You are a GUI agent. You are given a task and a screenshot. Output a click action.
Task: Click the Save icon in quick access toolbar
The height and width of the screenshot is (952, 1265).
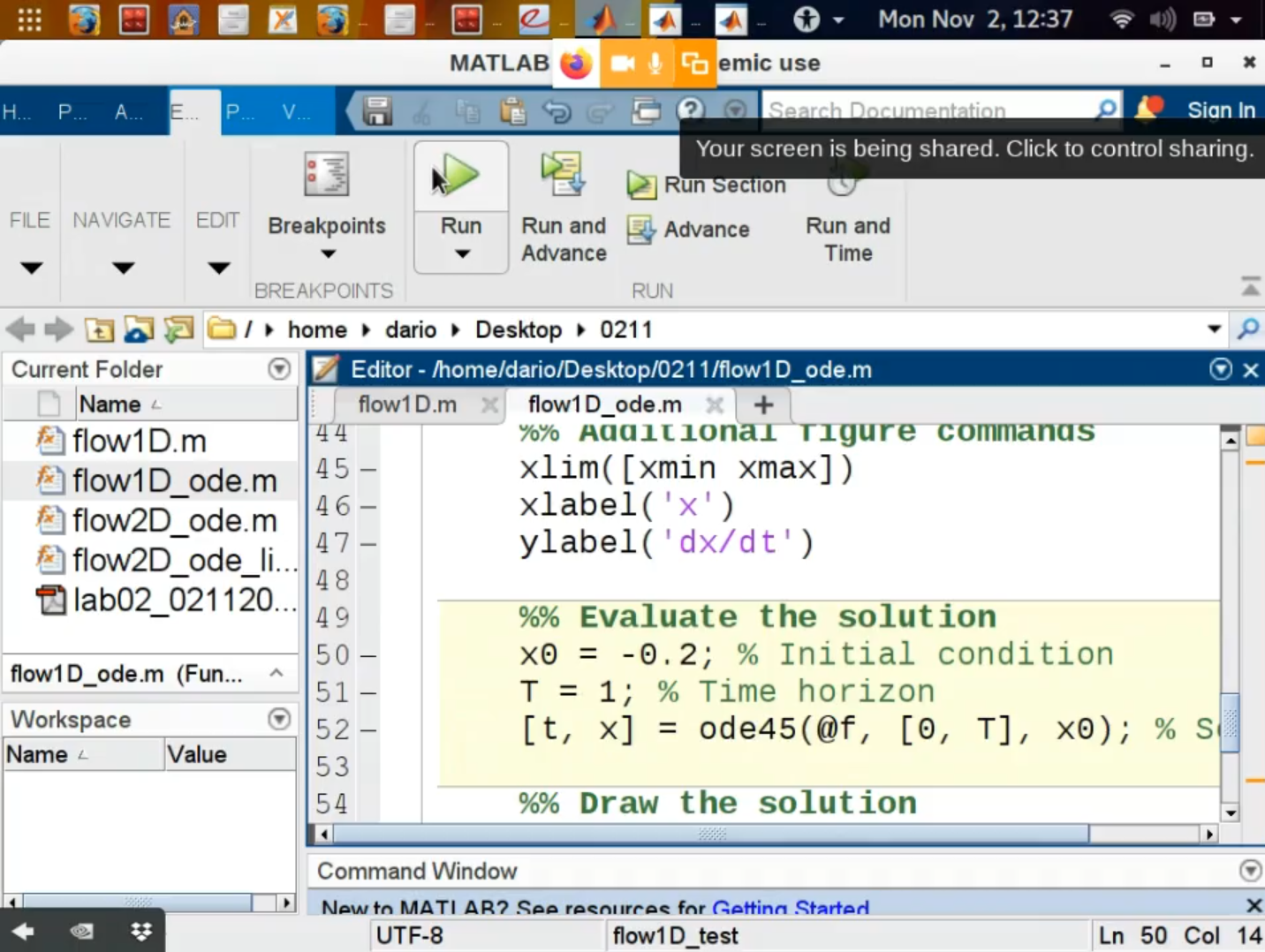click(377, 110)
